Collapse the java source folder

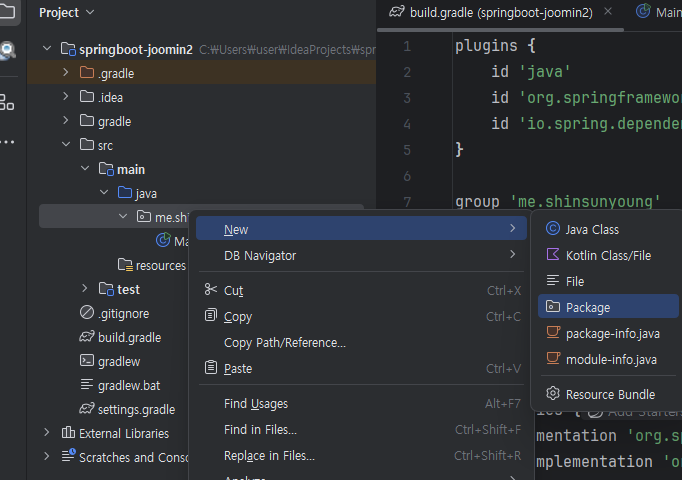point(104,192)
